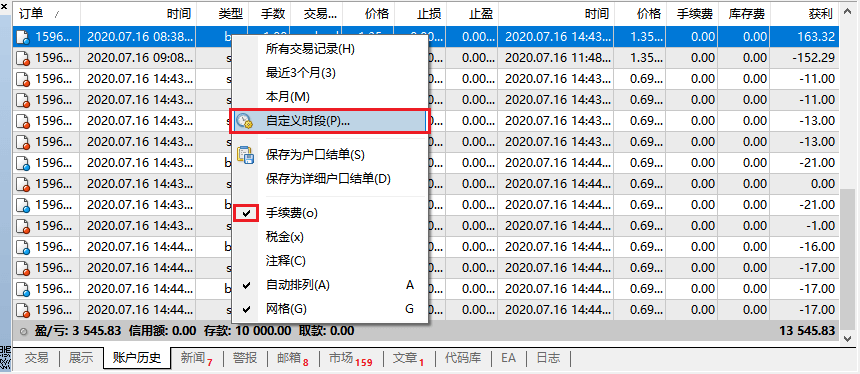Viewport: 860px width, 374px height.
Task: Open the 邮箱 tab
Action: (293, 359)
